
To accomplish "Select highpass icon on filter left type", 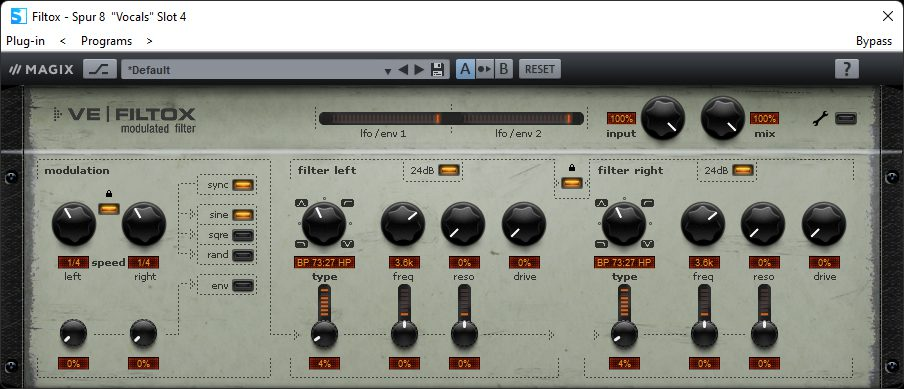I will click(x=347, y=203).
